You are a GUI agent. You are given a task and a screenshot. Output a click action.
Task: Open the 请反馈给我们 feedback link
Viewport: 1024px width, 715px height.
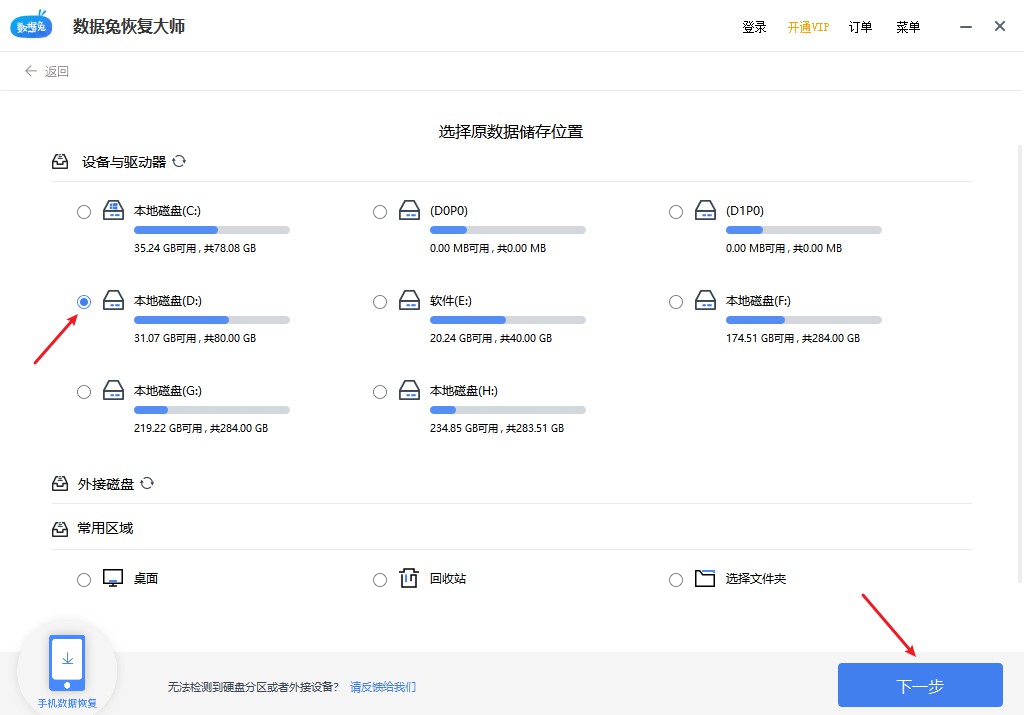click(x=382, y=686)
